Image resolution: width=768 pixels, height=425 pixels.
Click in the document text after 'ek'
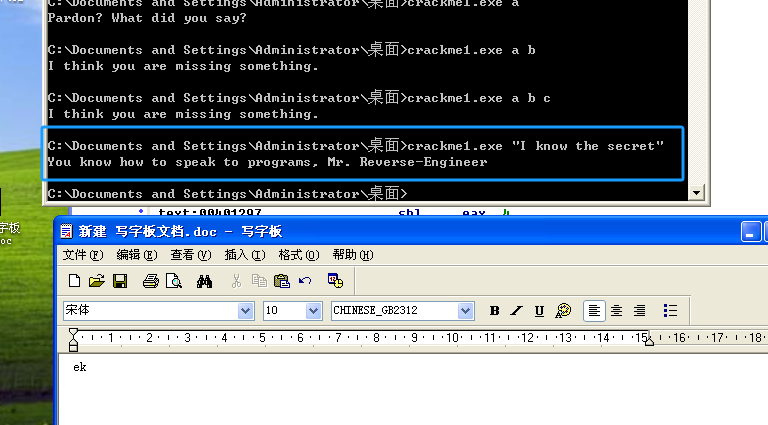(x=88, y=367)
